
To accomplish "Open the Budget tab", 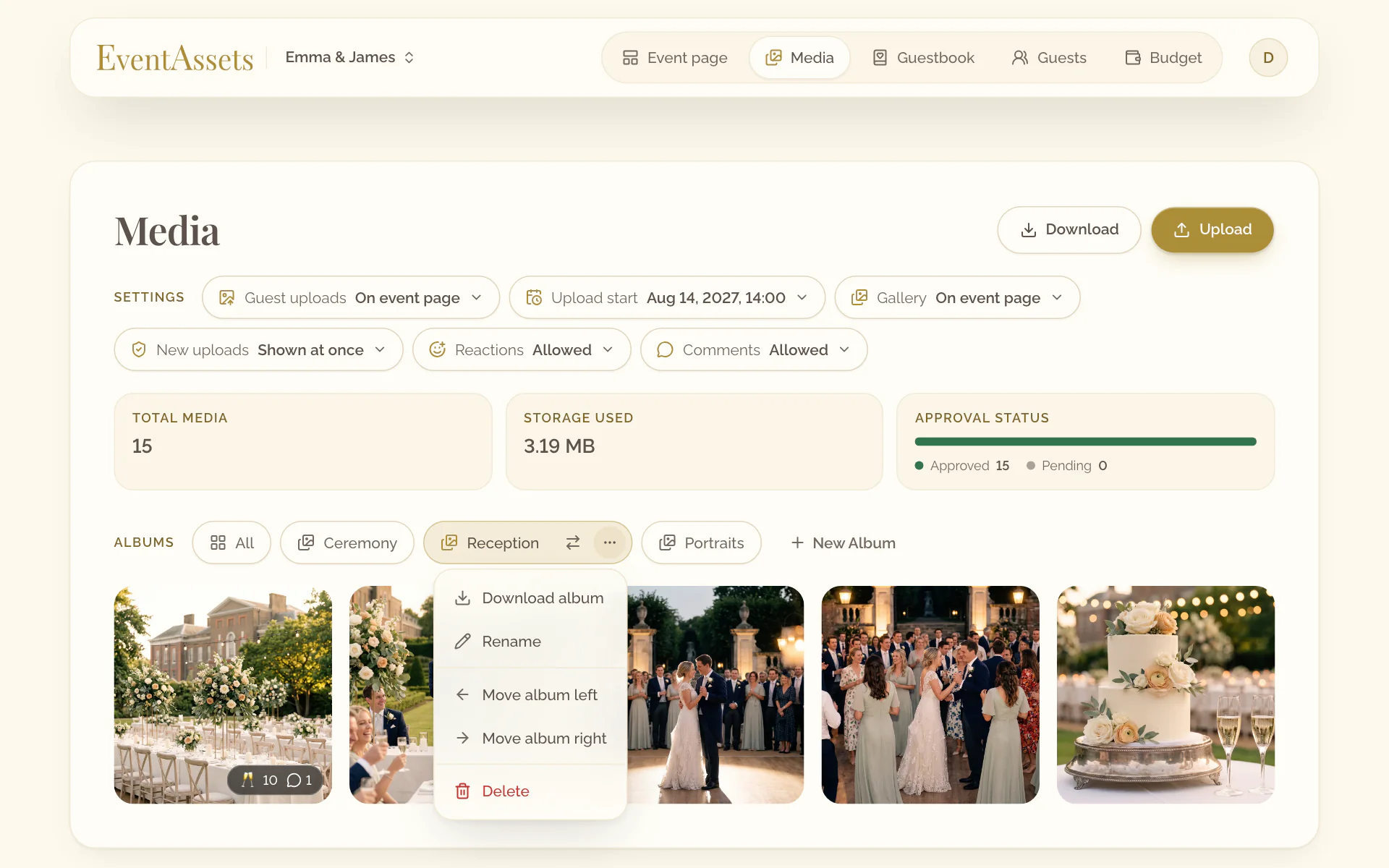I will coord(1163,58).
